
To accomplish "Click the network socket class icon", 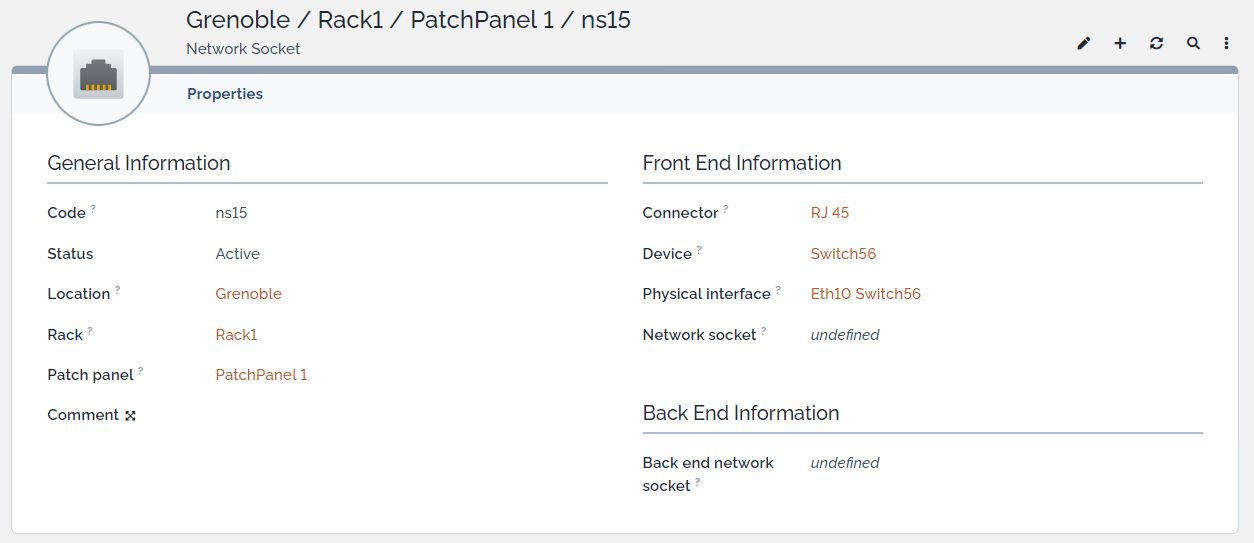I will tap(98, 74).
